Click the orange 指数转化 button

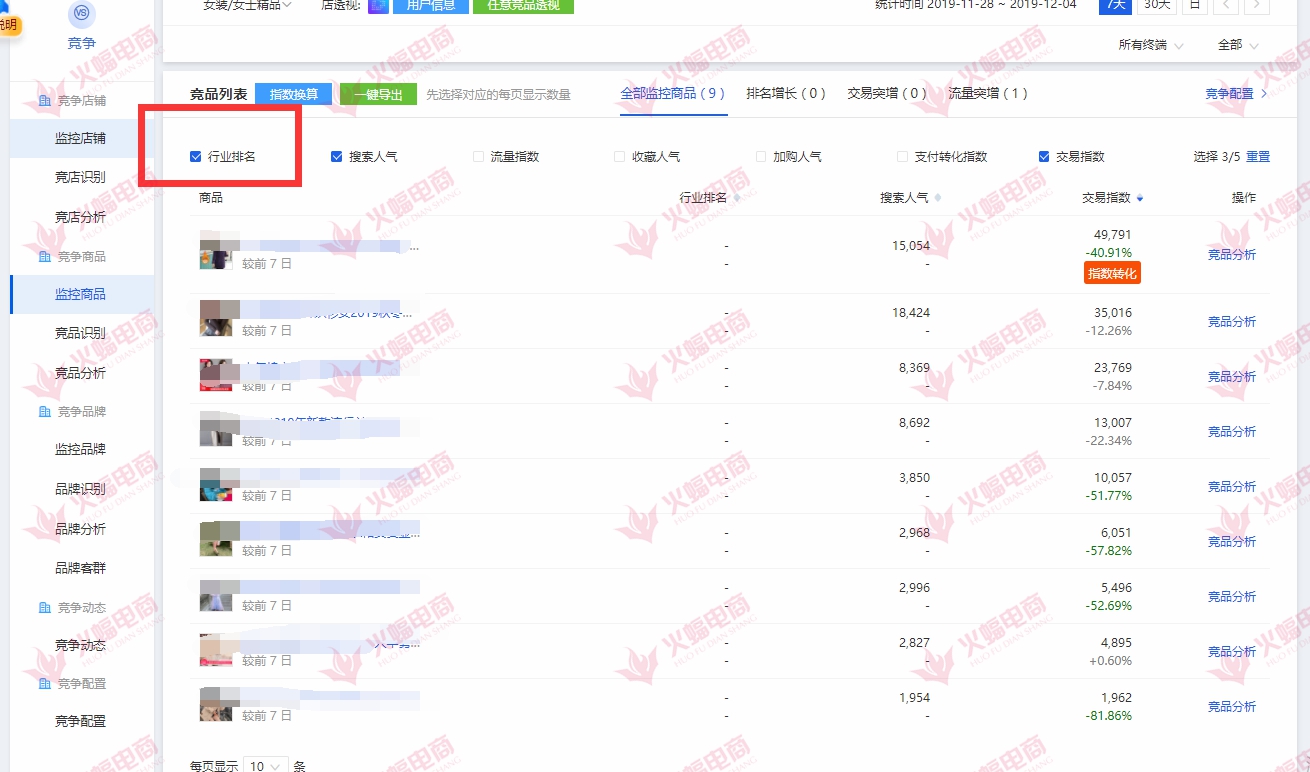tap(1112, 274)
